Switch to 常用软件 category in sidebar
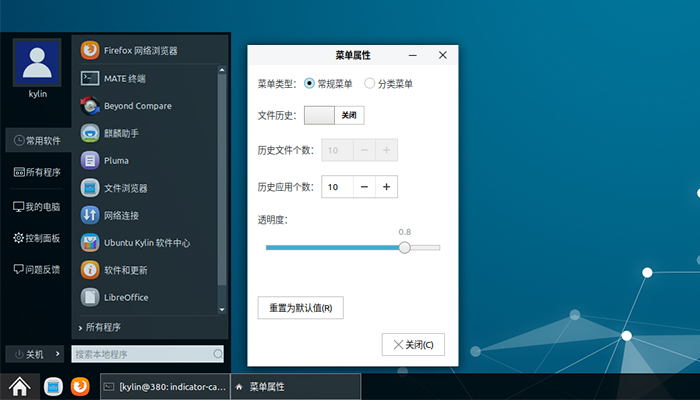 click(x=37, y=141)
